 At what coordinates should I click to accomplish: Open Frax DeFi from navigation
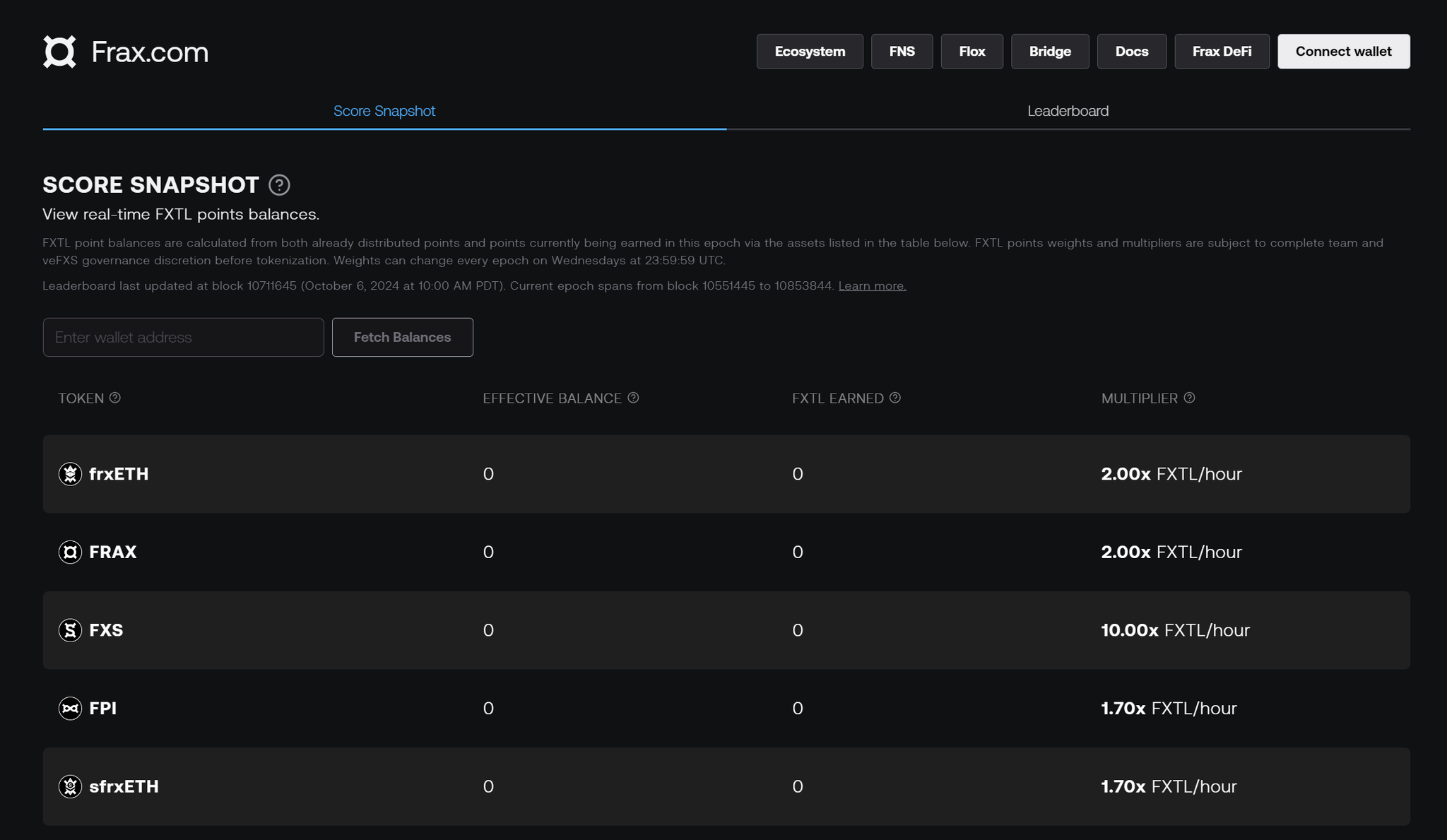pyautogui.click(x=1222, y=52)
